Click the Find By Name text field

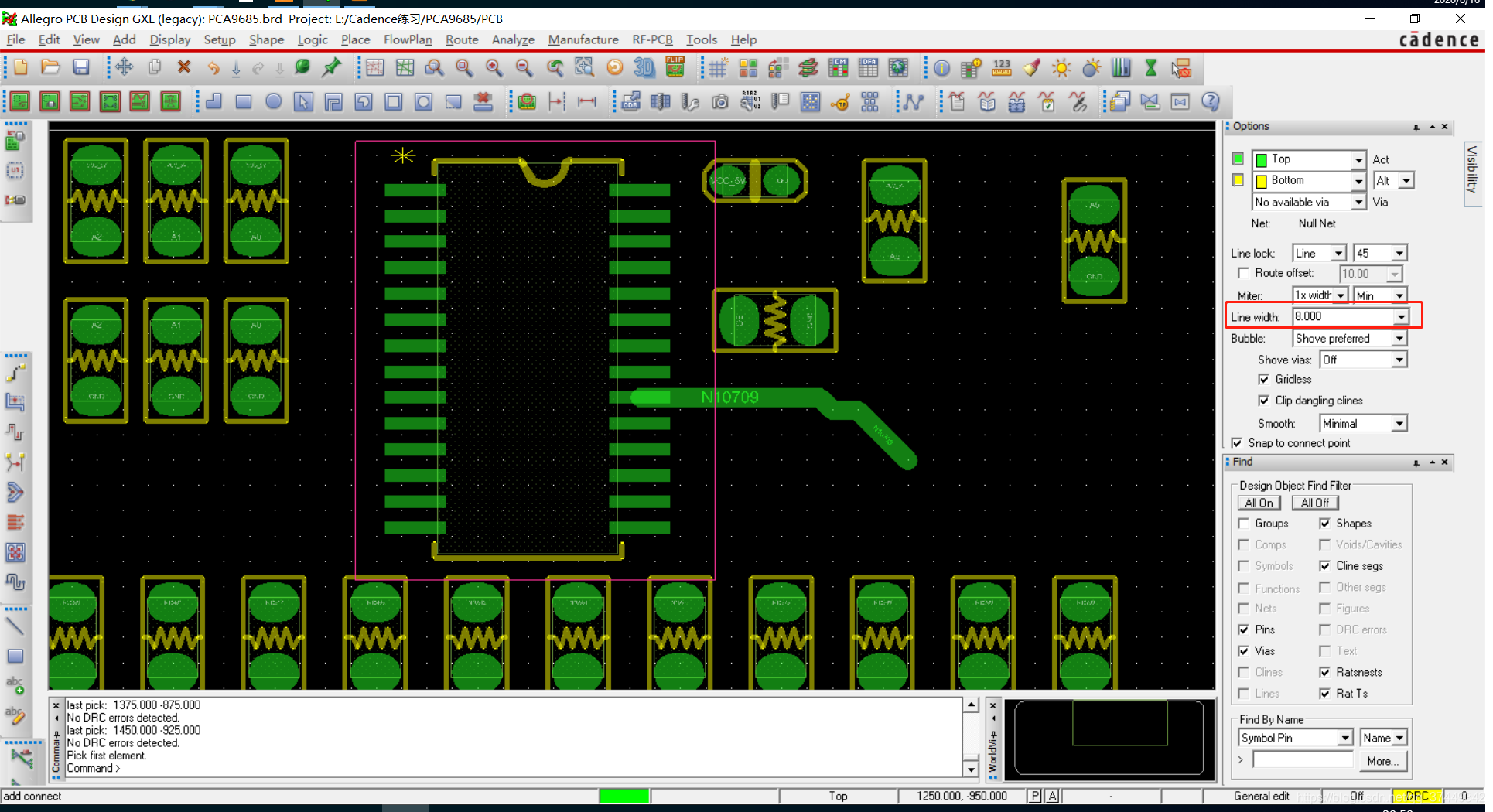coord(1303,761)
